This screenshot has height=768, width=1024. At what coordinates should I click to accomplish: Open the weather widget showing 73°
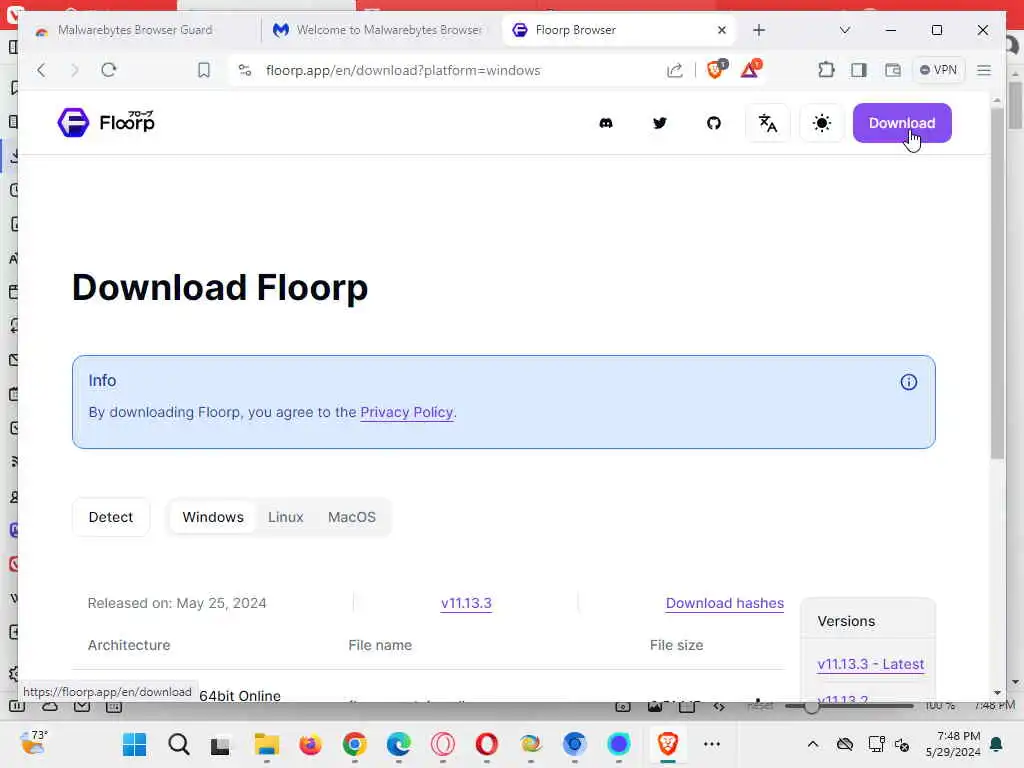click(34, 743)
